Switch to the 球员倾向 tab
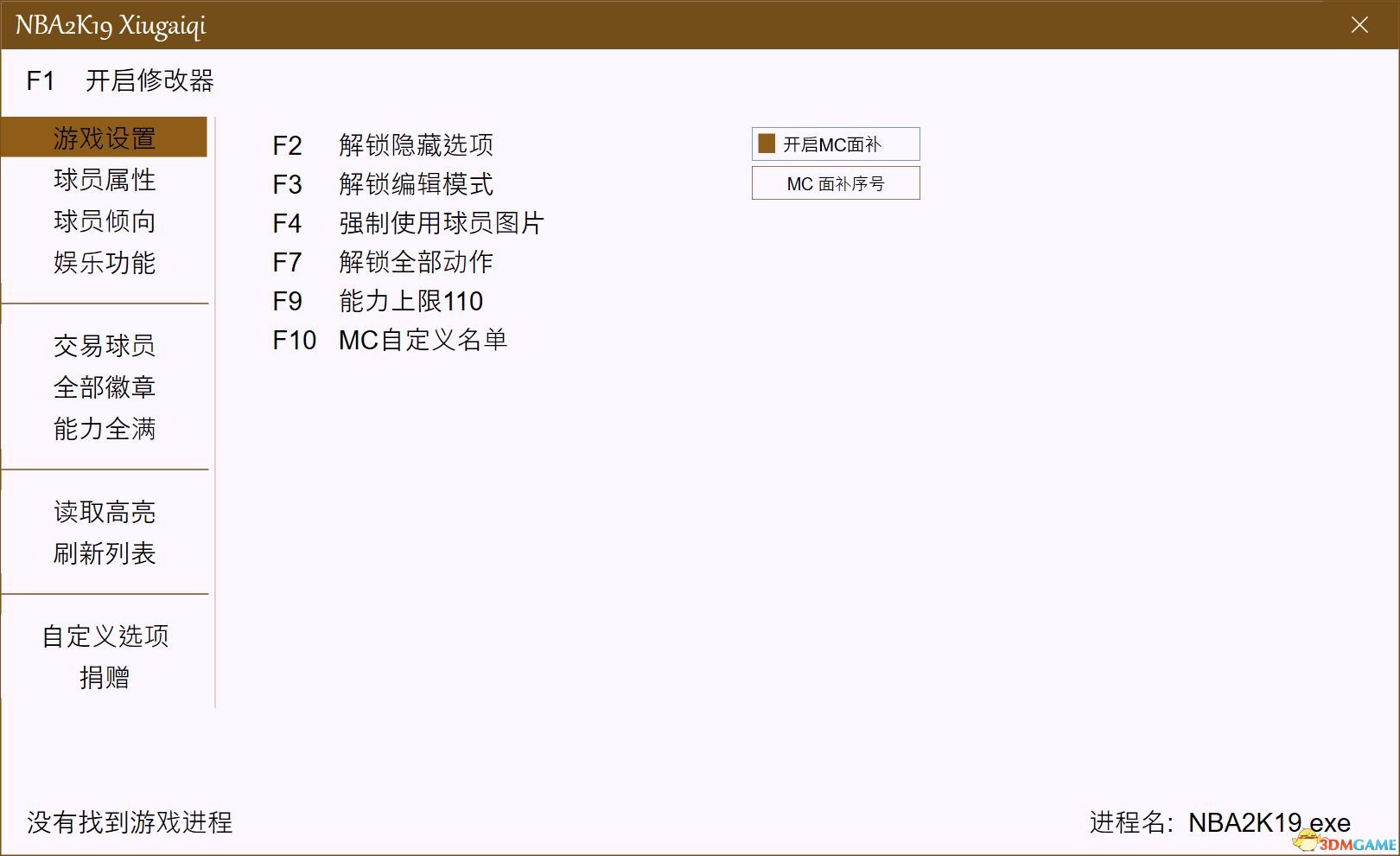1400x856 pixels. point(104,221)
